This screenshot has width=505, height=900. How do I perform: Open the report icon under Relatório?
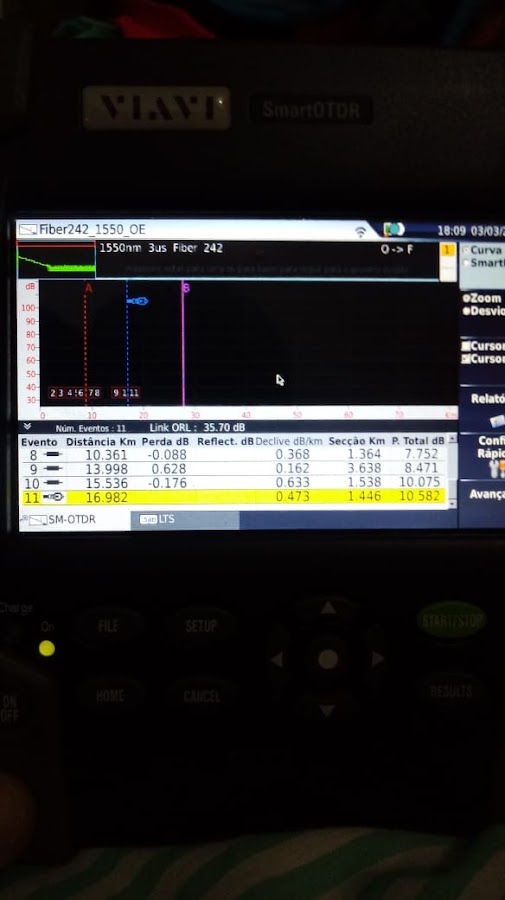[x=497, y=420]
